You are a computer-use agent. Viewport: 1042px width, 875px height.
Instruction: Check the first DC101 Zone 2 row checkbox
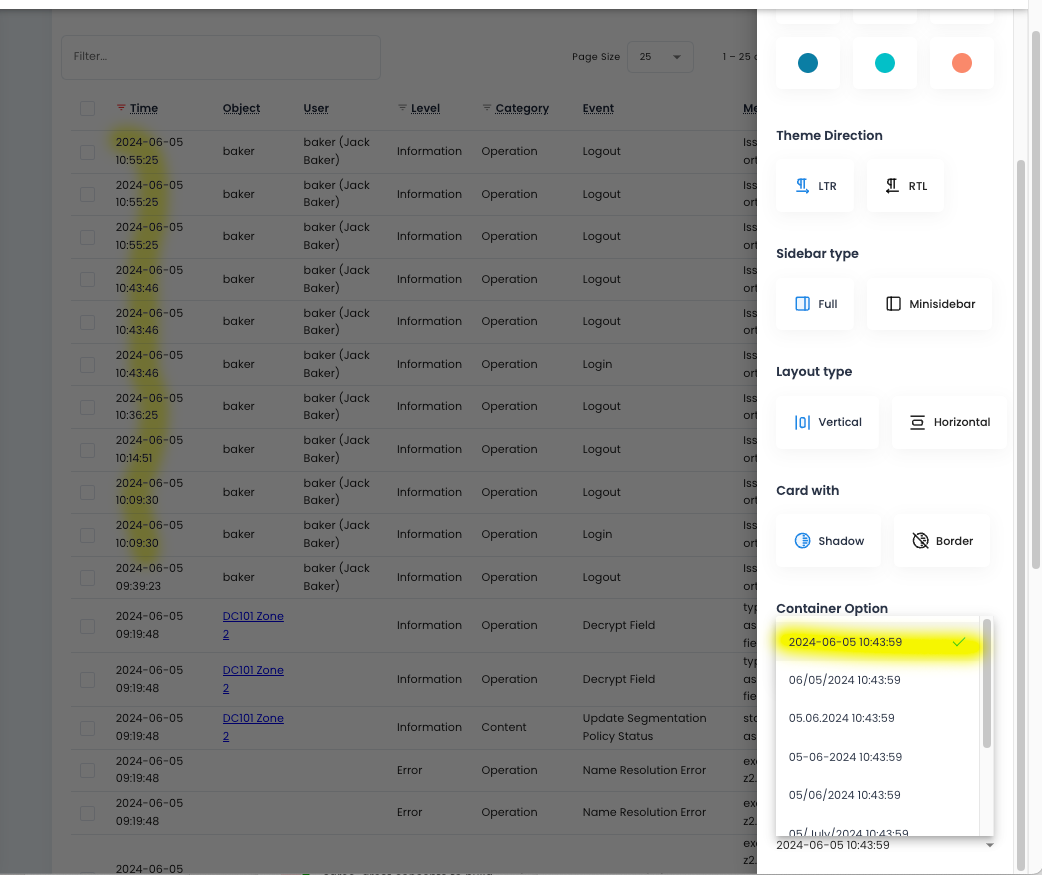88,626
